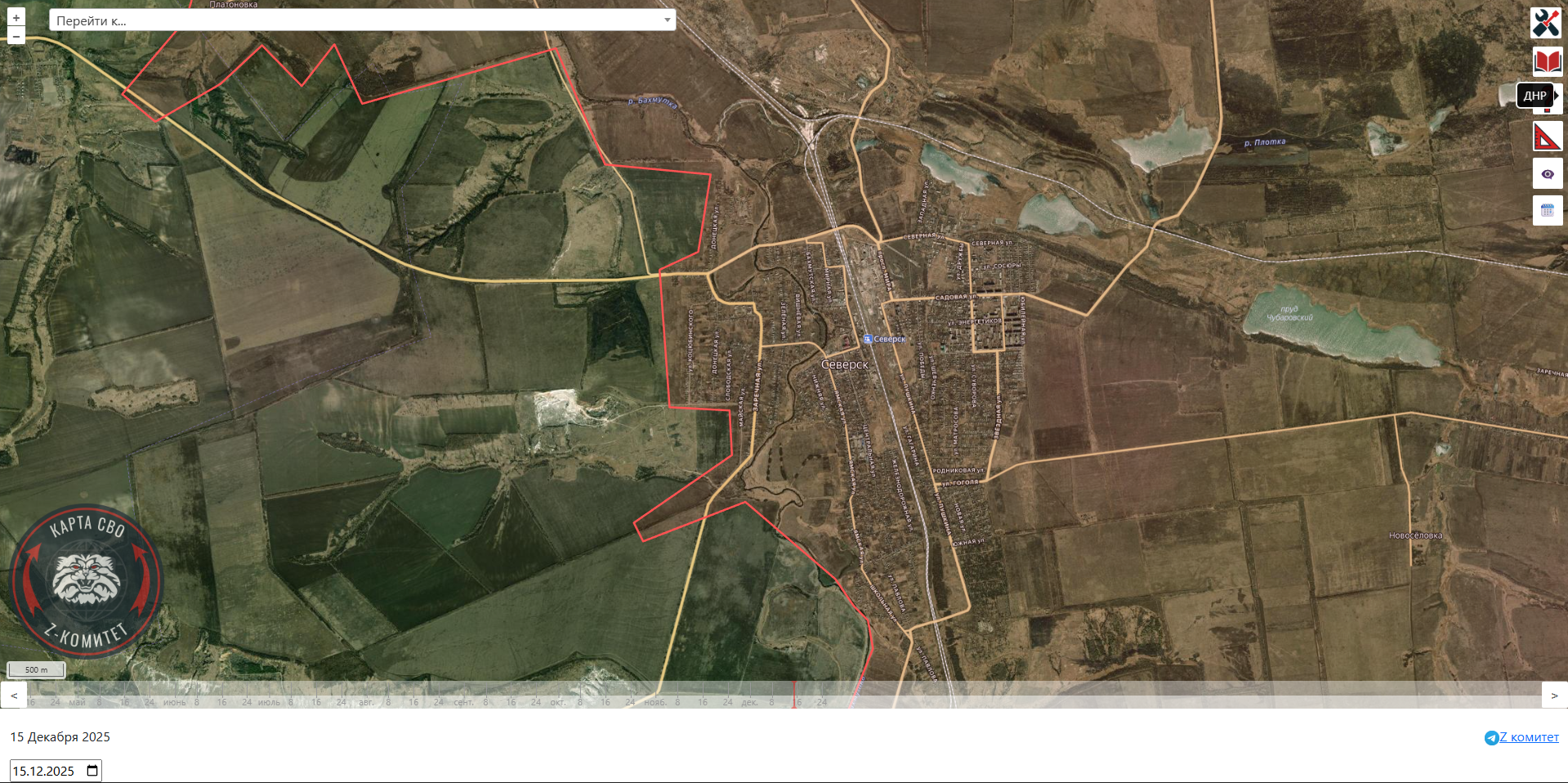The width and height of the screenshot is (1568, 783).
Task: Click the Telegram icon beside Z комитет
Action: (1491, 738)
